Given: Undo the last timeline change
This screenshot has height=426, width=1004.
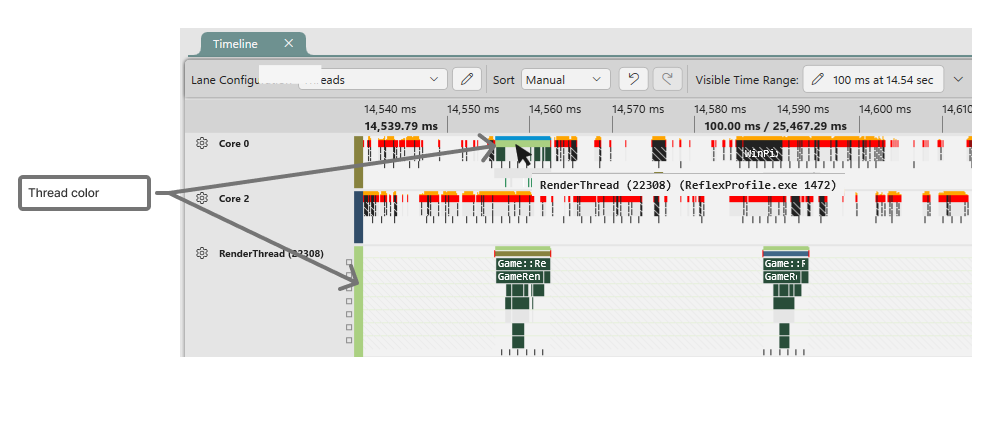Looking at the screenshot, I should 633,79.
